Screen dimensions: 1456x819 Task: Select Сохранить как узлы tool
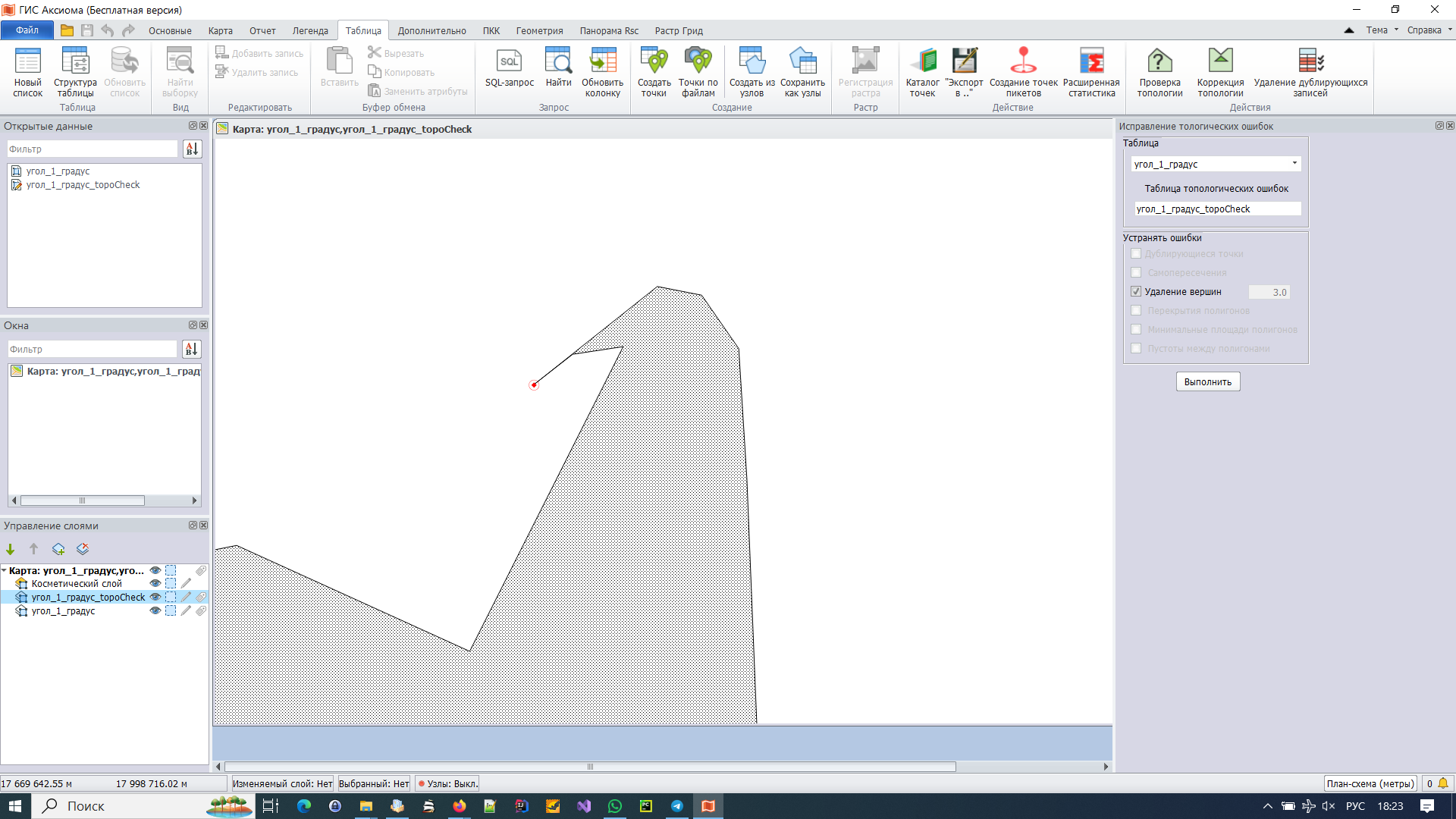[803, 72]
